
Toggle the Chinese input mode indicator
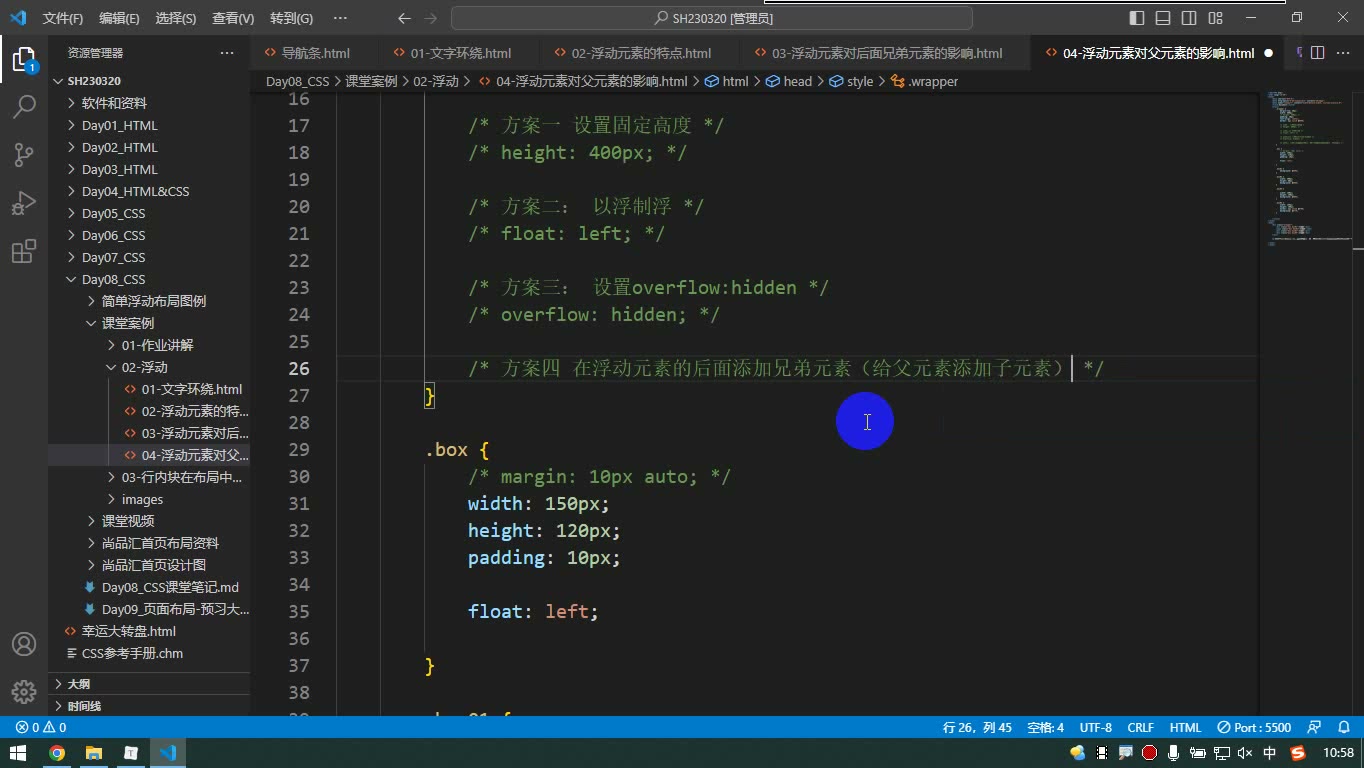coord(1270,753)
